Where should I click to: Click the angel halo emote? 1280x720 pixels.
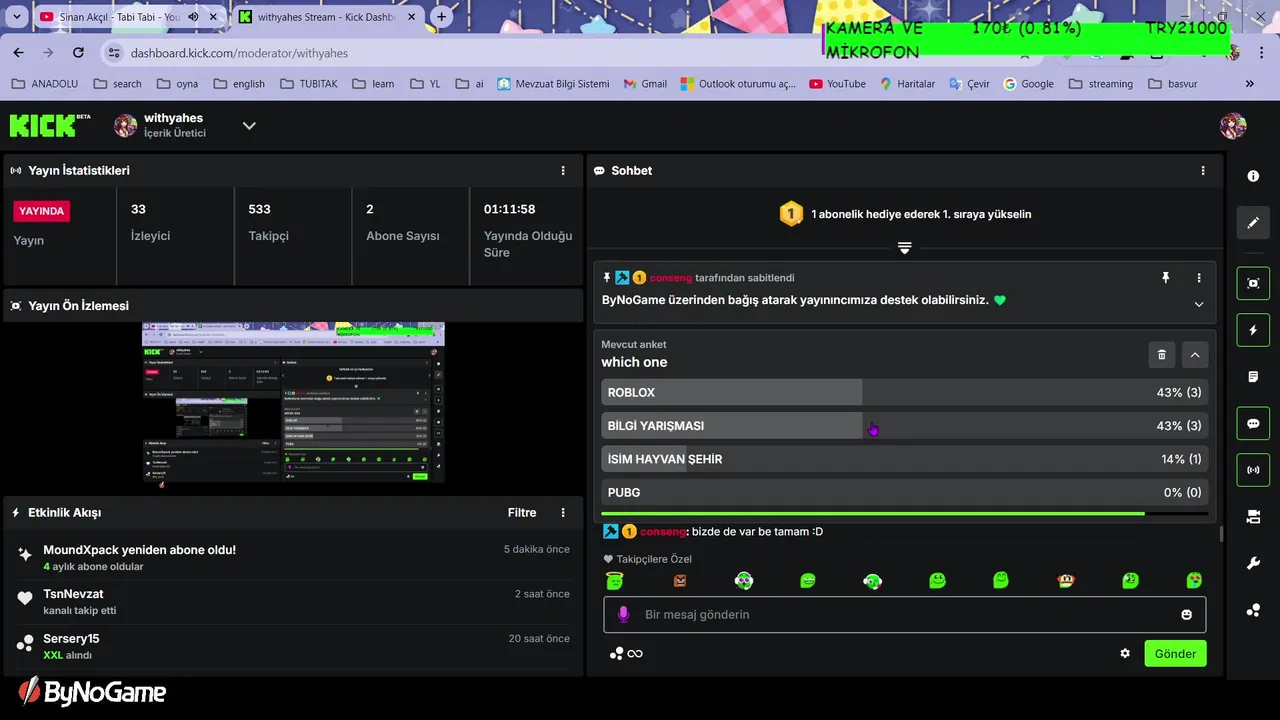(x=615, y=580)
